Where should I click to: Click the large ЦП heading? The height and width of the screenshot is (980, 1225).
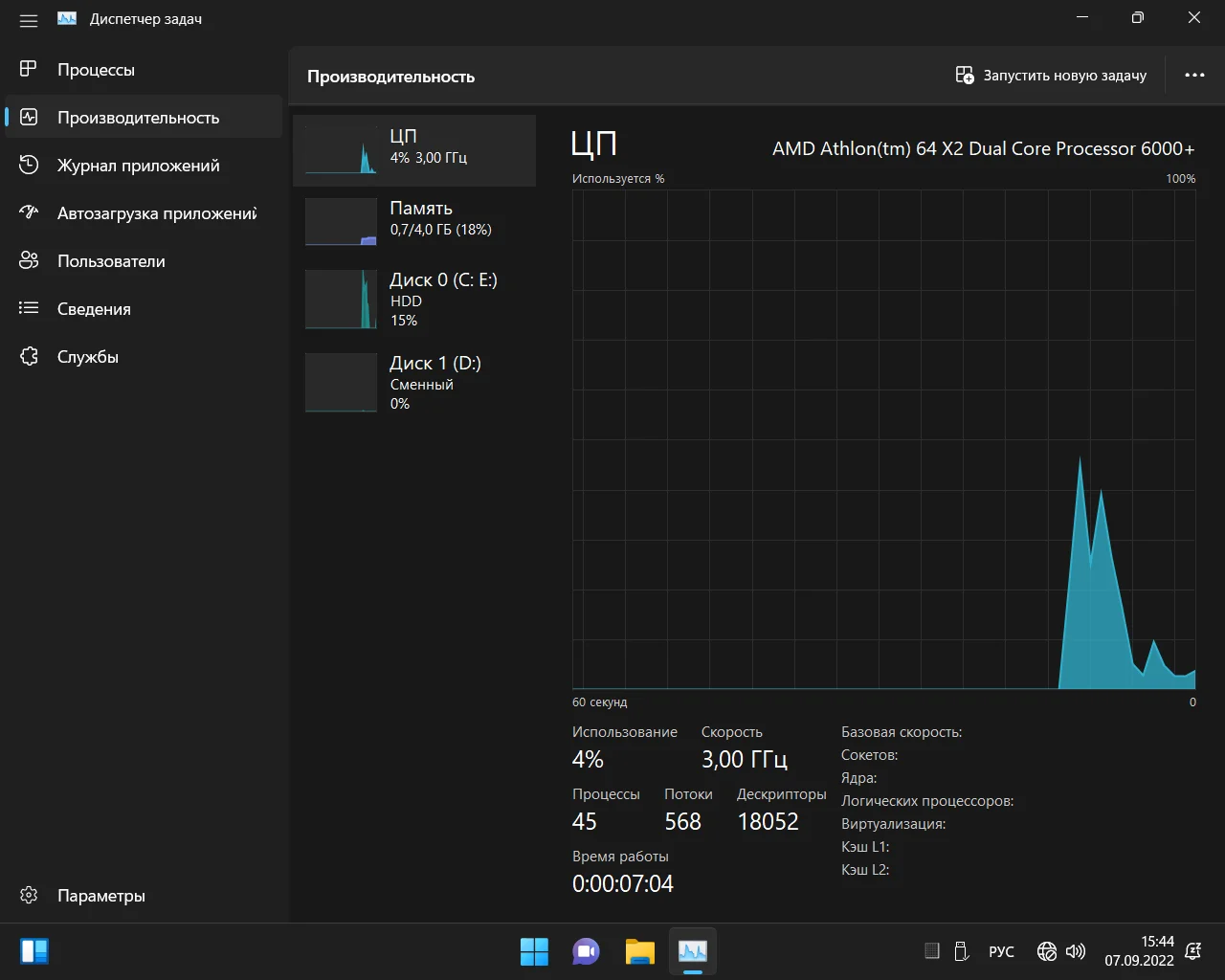pos(593,145)
